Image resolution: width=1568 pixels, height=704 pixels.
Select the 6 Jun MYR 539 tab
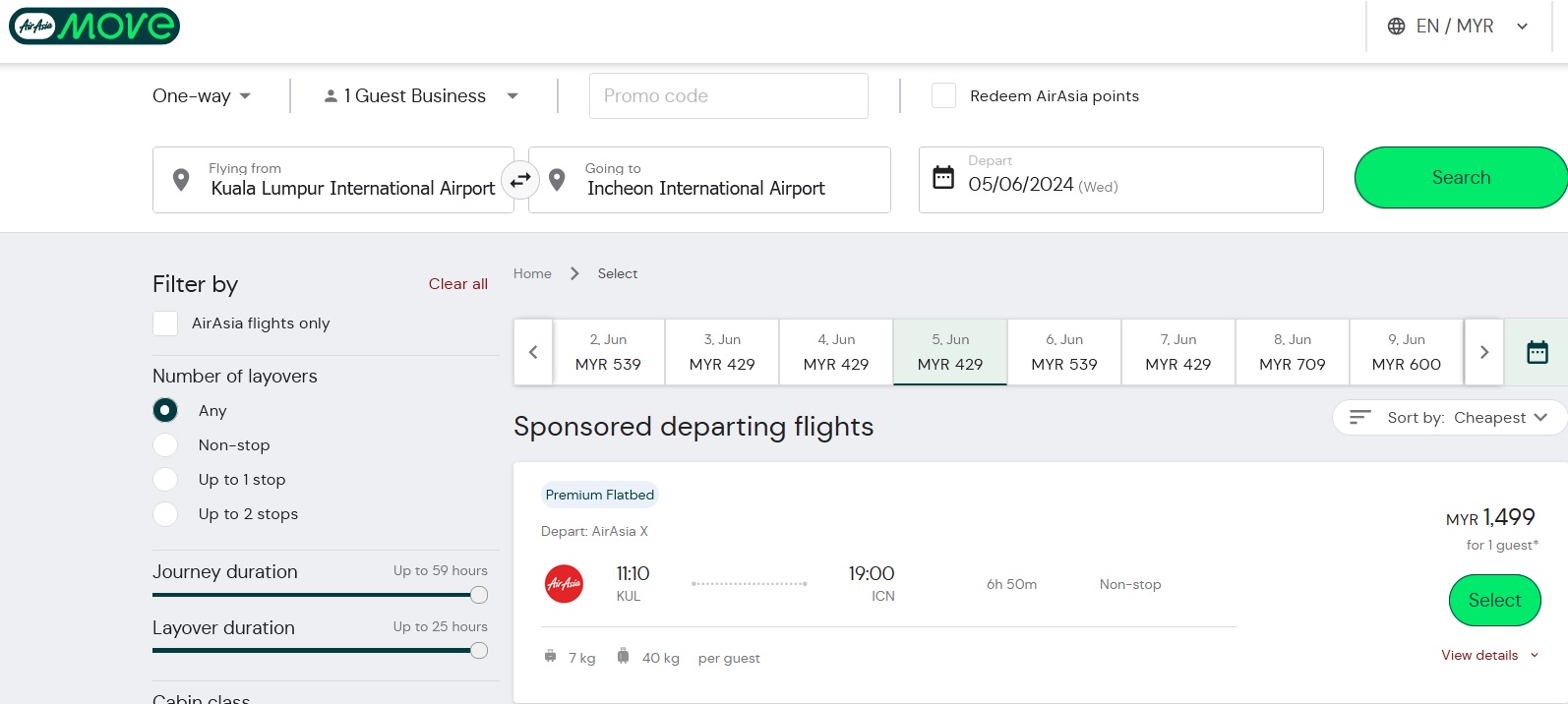1063,352
